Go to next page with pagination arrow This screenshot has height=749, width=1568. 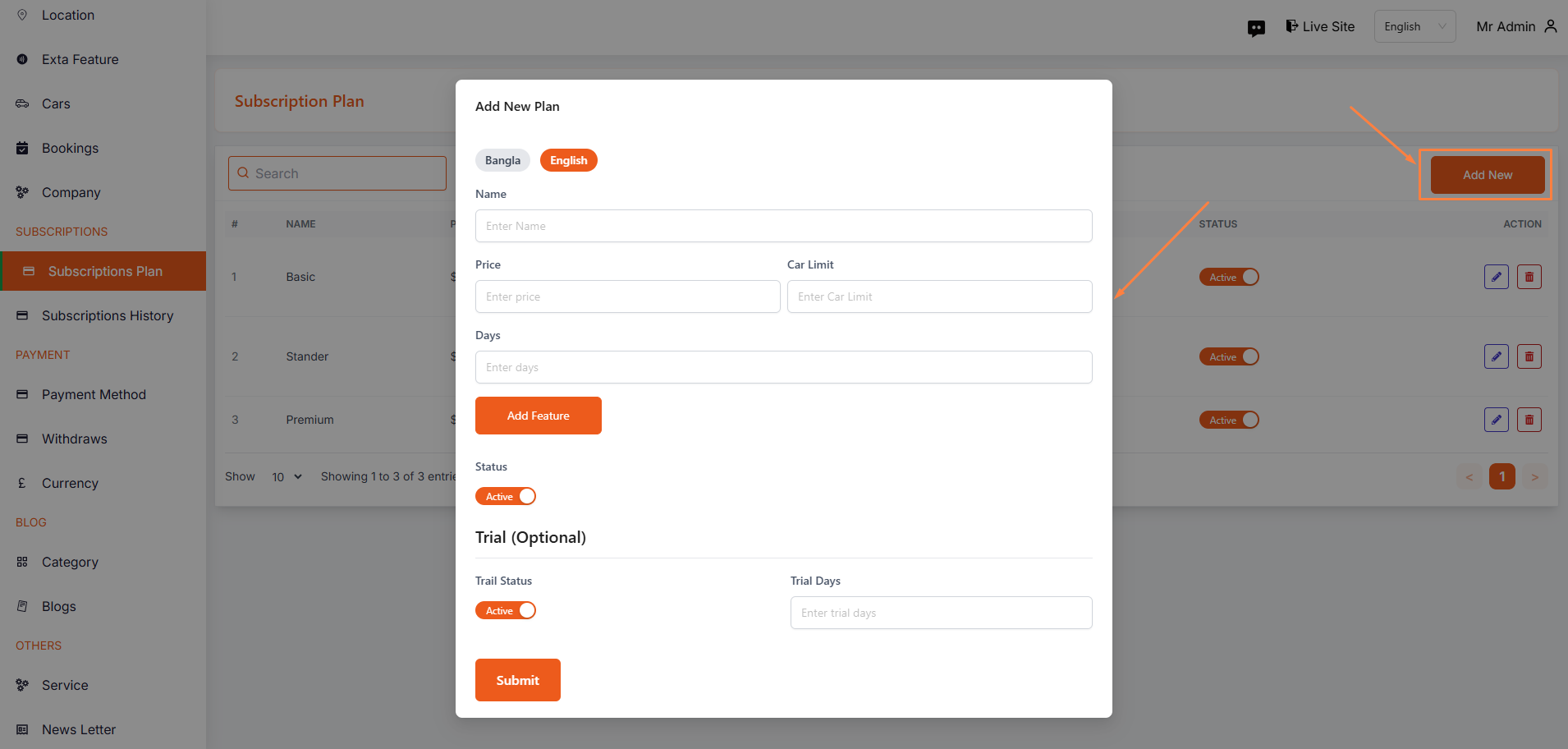pos(1534,476)
